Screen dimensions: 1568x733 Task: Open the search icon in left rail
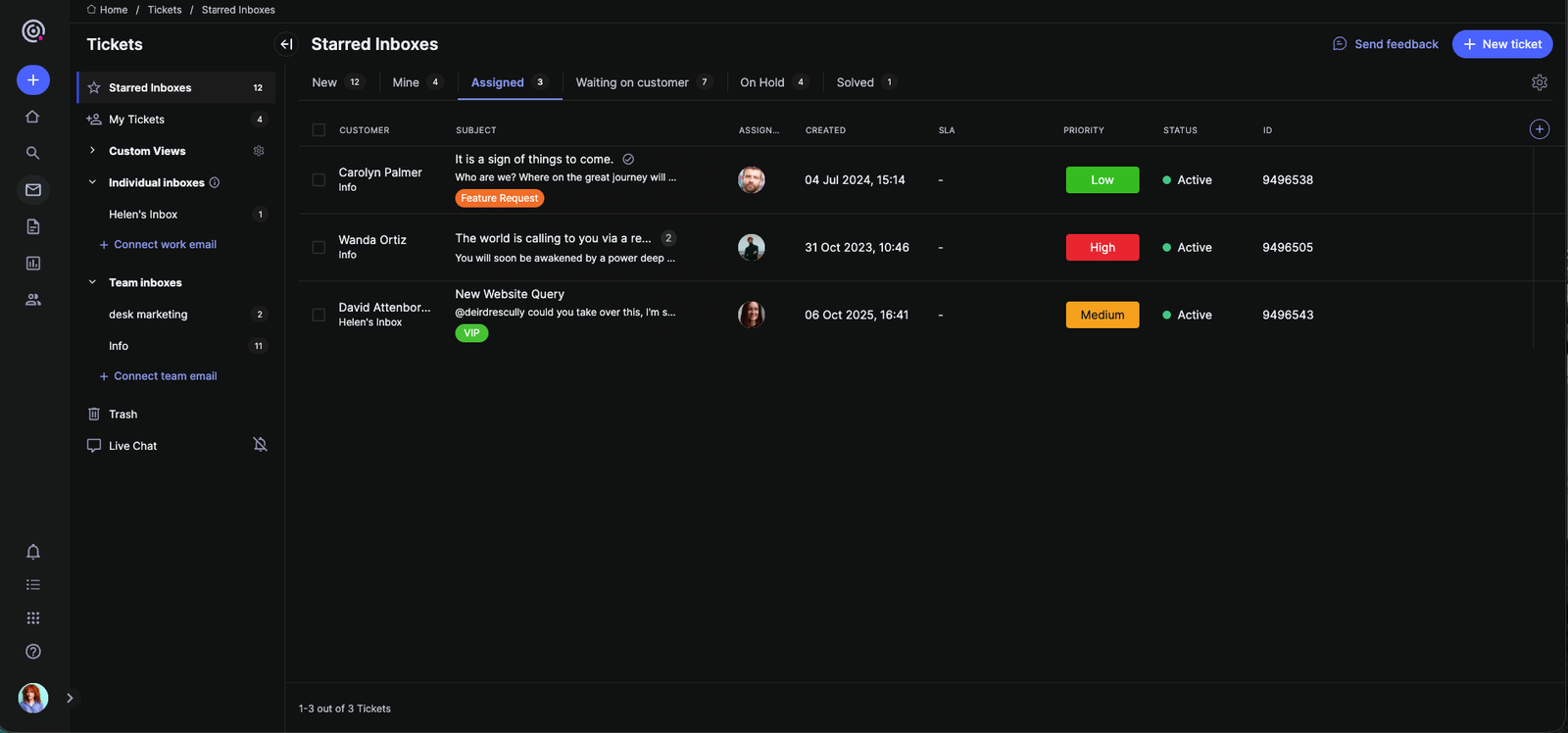[33, 153]
